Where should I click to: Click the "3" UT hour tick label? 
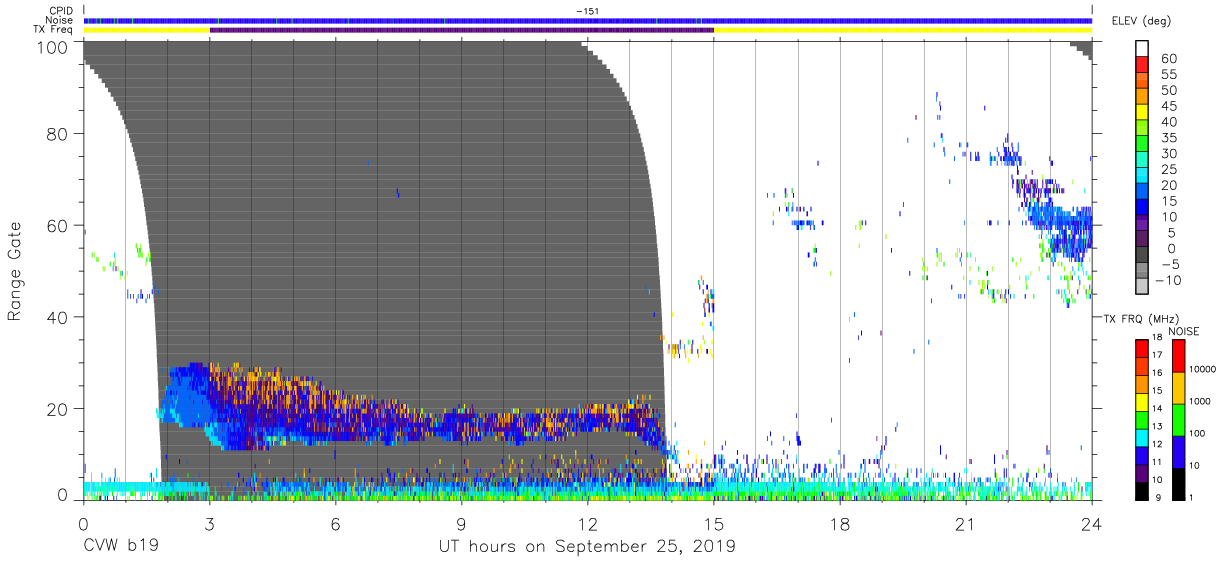click(209, 523)
